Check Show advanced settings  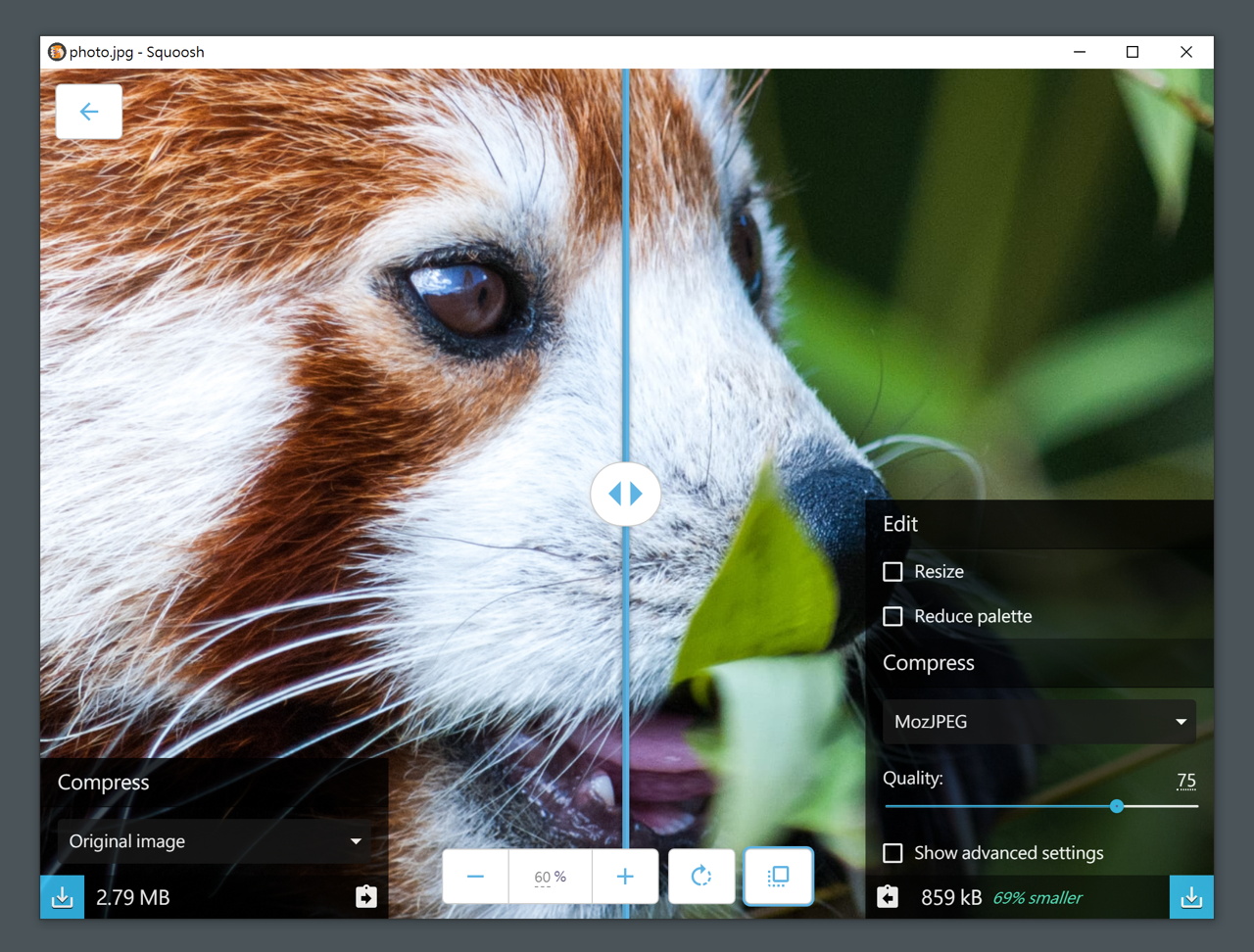[892, 853]
